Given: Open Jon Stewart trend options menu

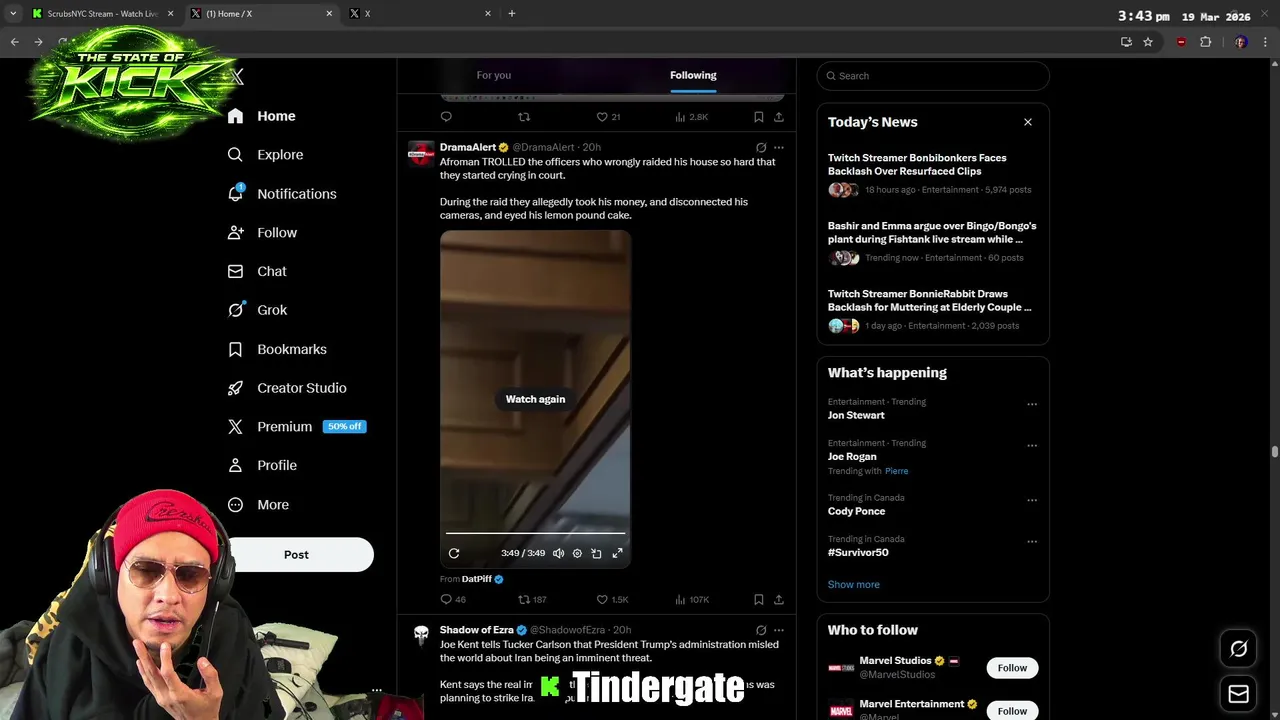Looking at the screenshot, I should click(1032, 404).
